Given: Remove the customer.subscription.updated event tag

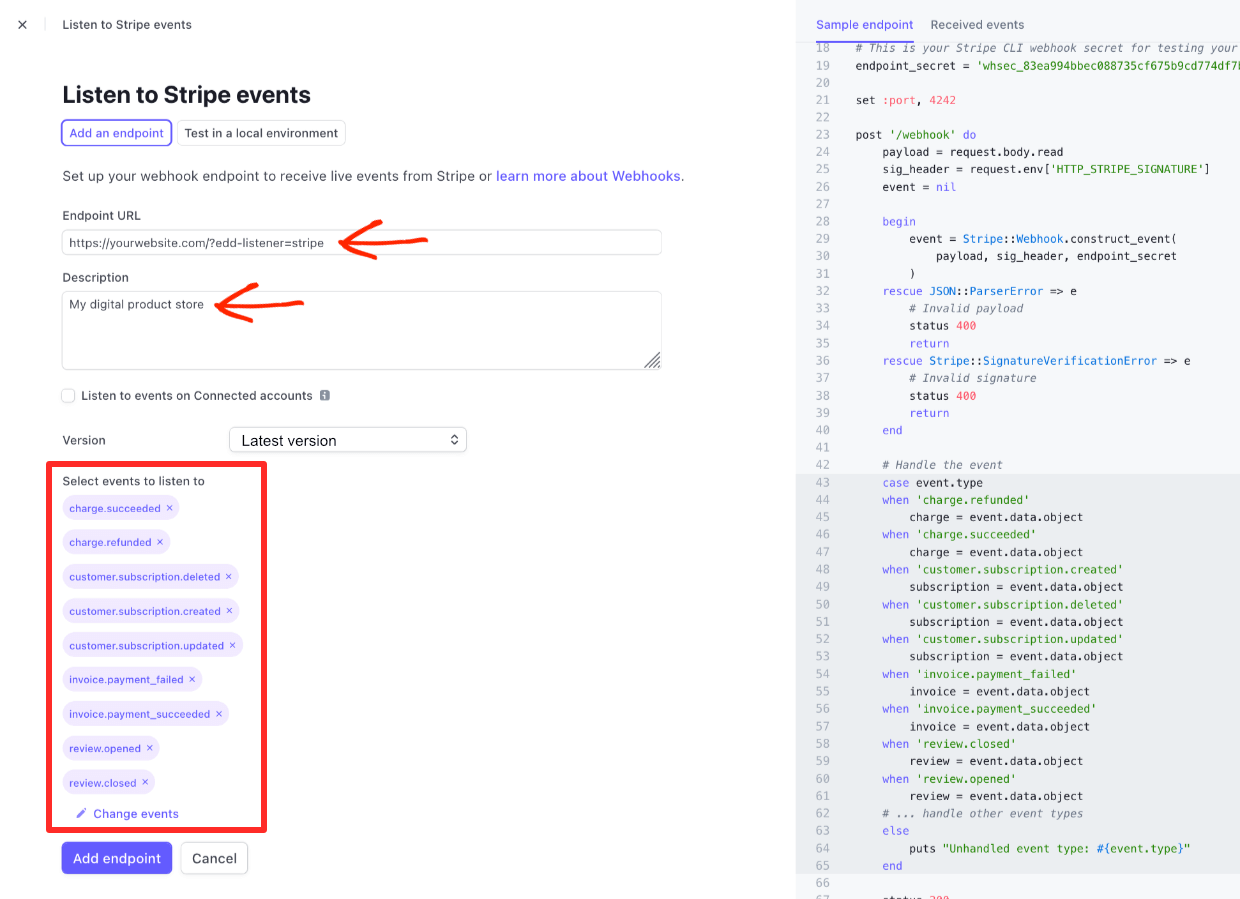Looking at the screenshot, I should [x=233, y=646].
